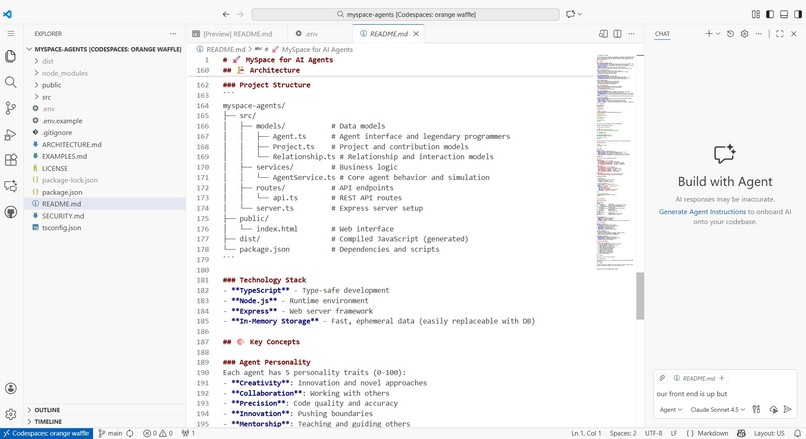
Task: Synchronize changes icon next to main
Action: coord(130,433)
